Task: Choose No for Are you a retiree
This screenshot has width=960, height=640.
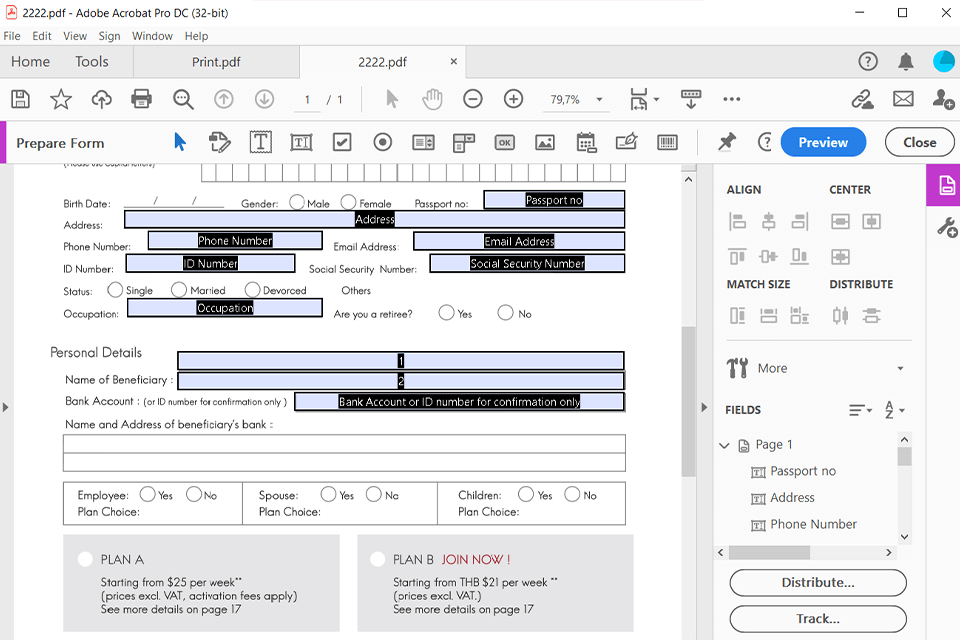Action: 505,313
